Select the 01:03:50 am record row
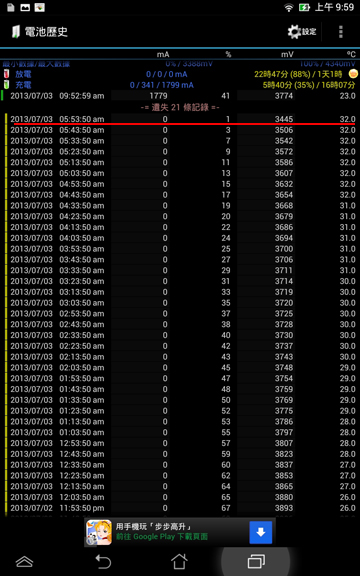The image size is (360, 576). point(180,432)
